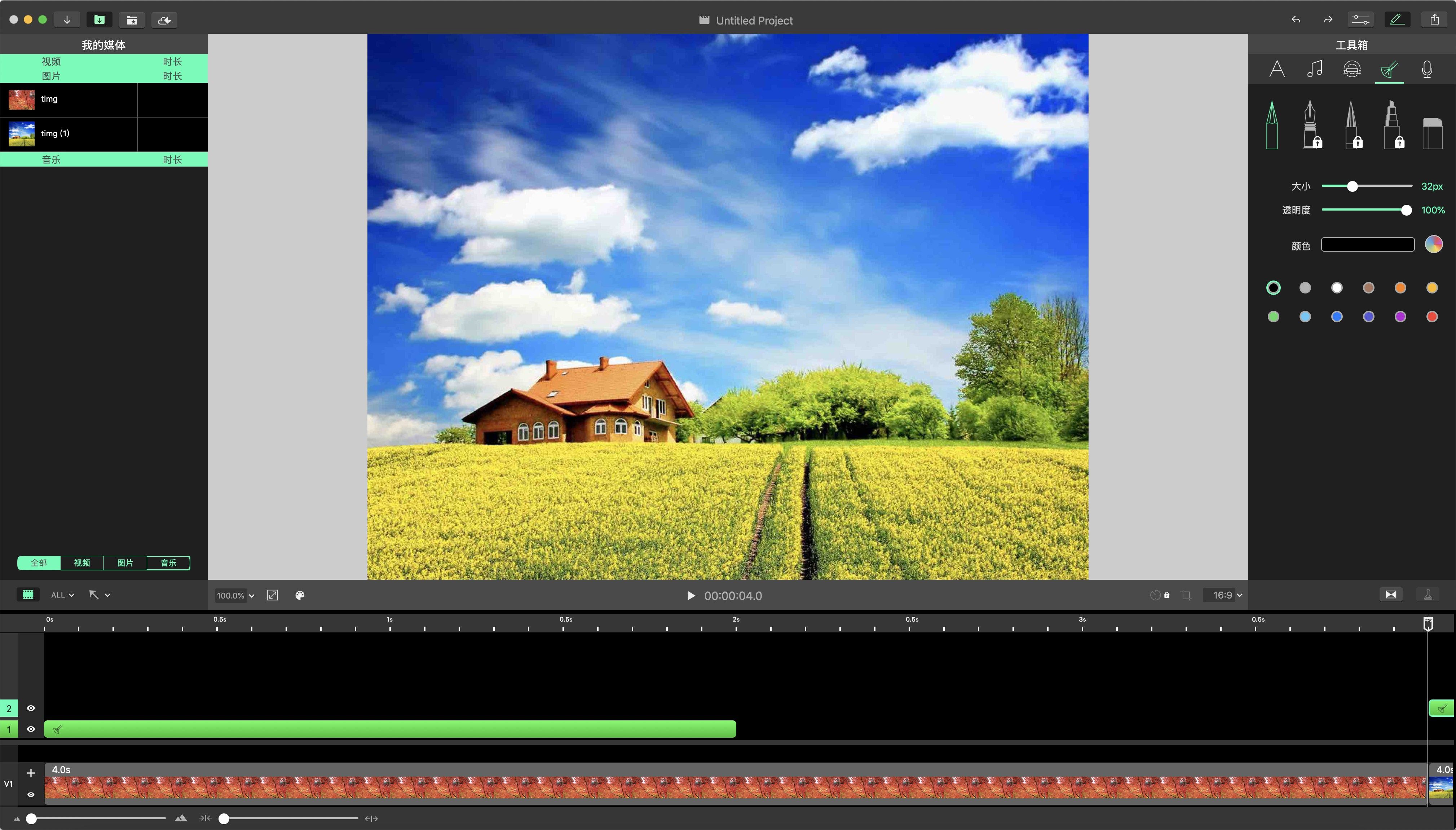
Task: Open the adjustments sliders panel icon
Action: point(1360,20)
